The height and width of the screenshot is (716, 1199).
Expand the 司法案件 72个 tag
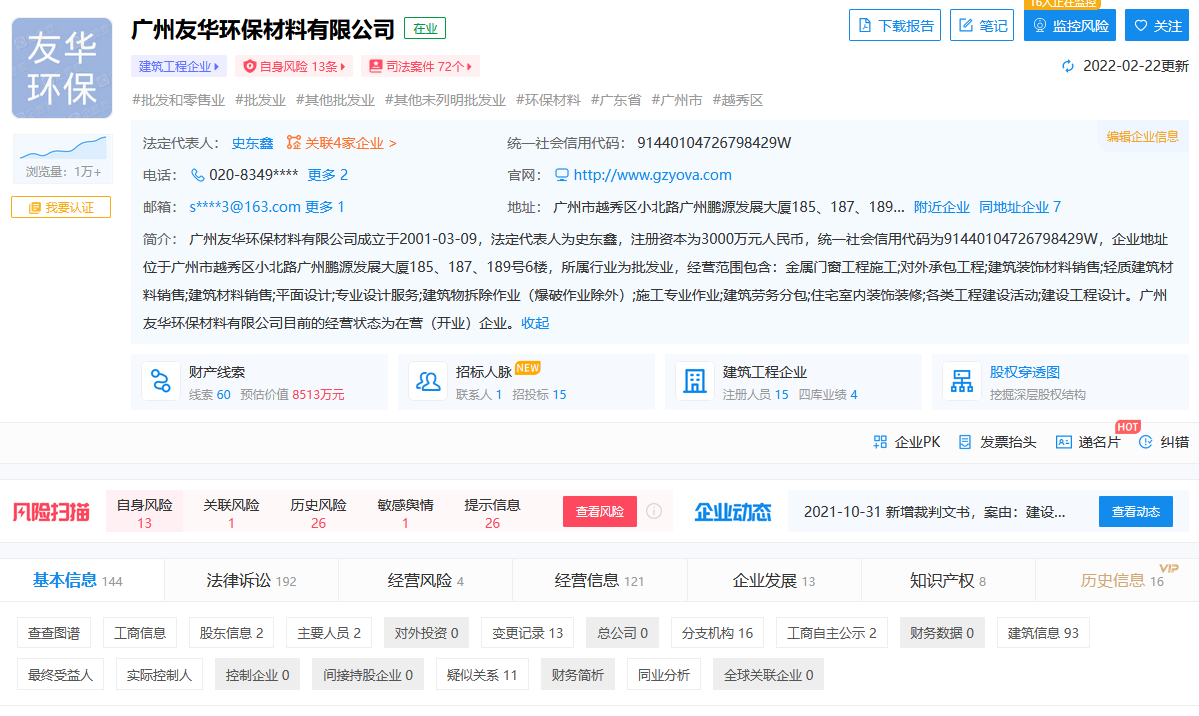(x=420, y=67)
